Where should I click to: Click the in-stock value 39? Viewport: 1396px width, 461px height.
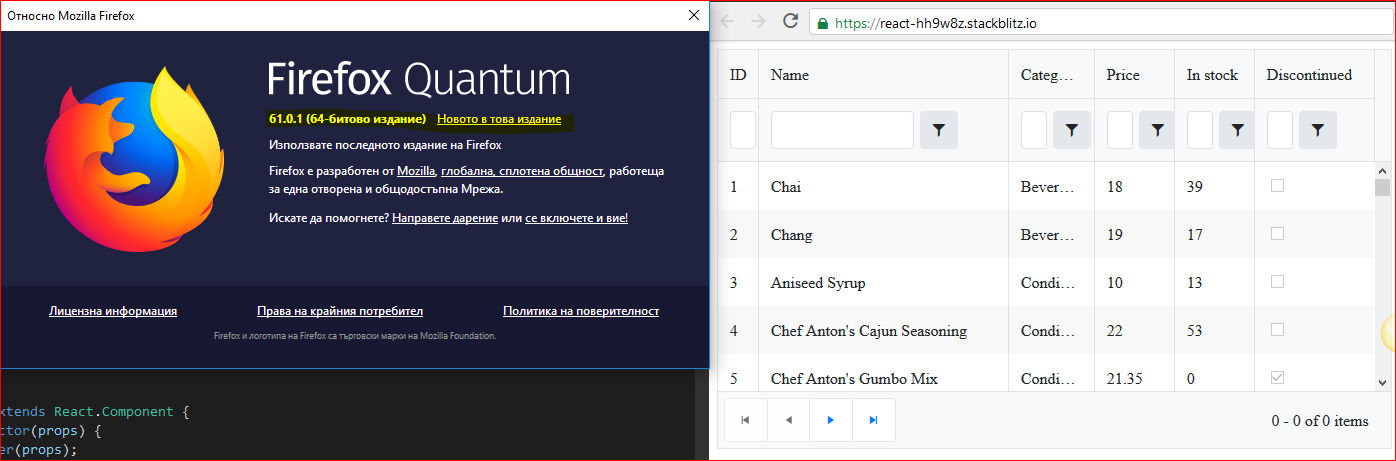[x=1195, y=186]
